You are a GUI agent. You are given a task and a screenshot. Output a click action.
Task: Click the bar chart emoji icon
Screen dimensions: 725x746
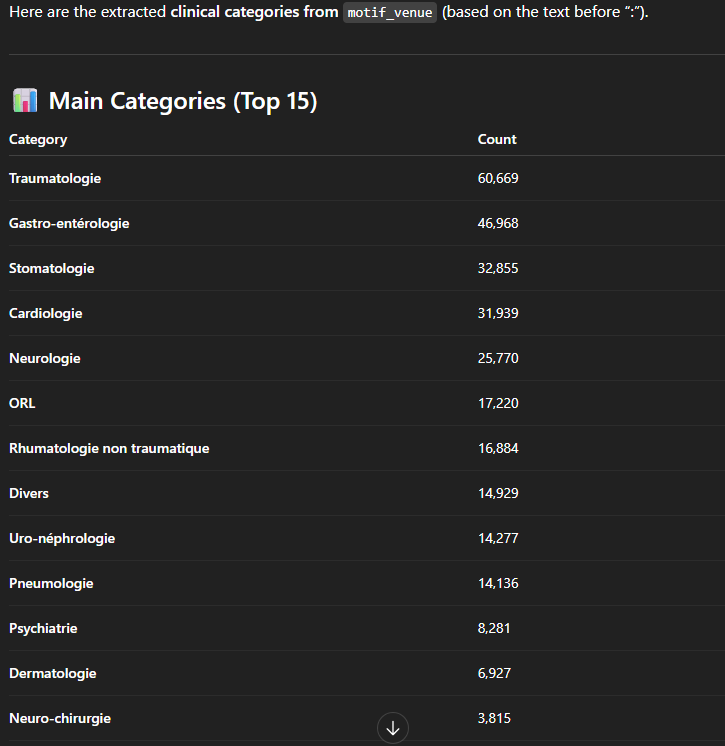pos(25,101)
